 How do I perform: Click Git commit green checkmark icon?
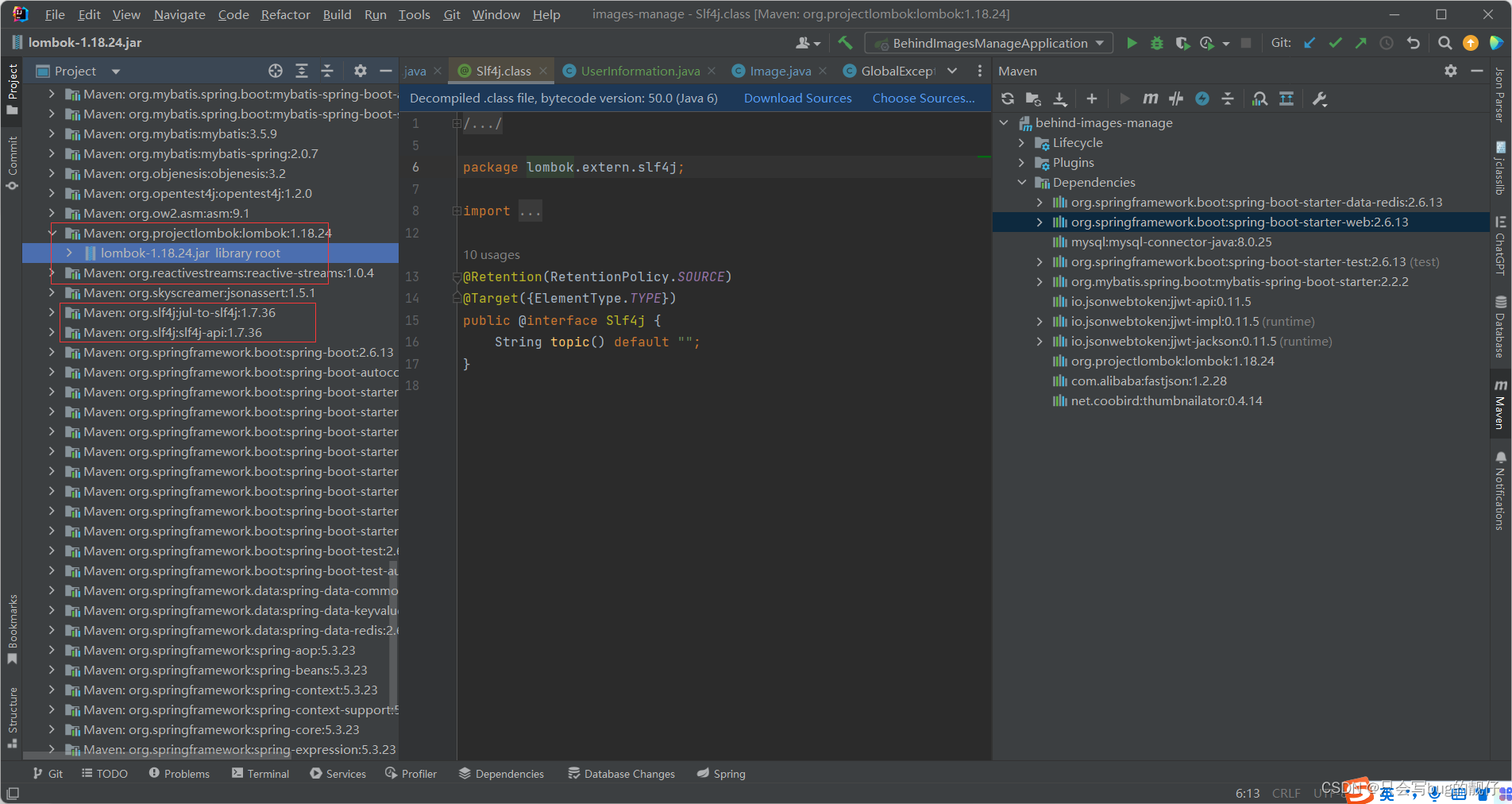click(x=1336, y=43)
